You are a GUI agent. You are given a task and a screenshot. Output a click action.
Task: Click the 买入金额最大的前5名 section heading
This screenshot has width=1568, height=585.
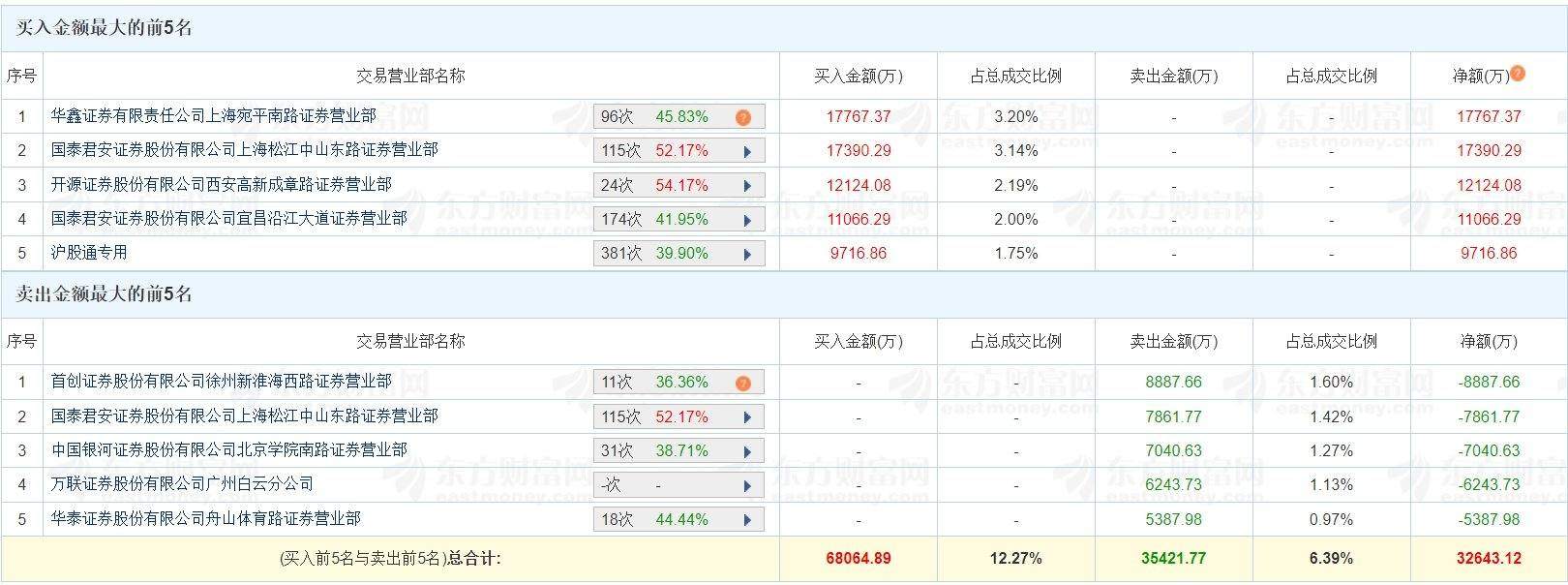pyautogui.click(x=105, y=28)
